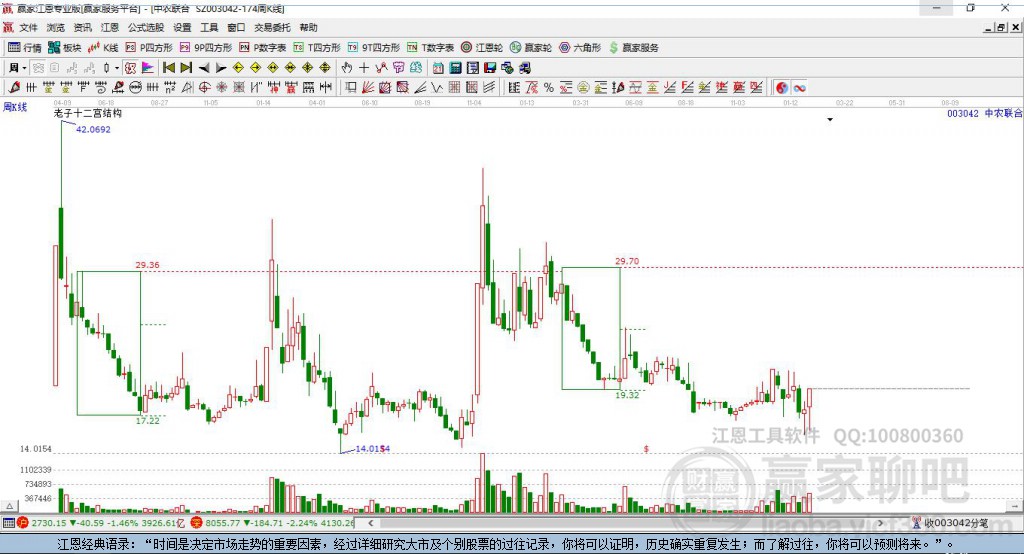Select the crosshair cursor tool
The width and height of the screenshot is (1024, 554).
coord(364,68)
